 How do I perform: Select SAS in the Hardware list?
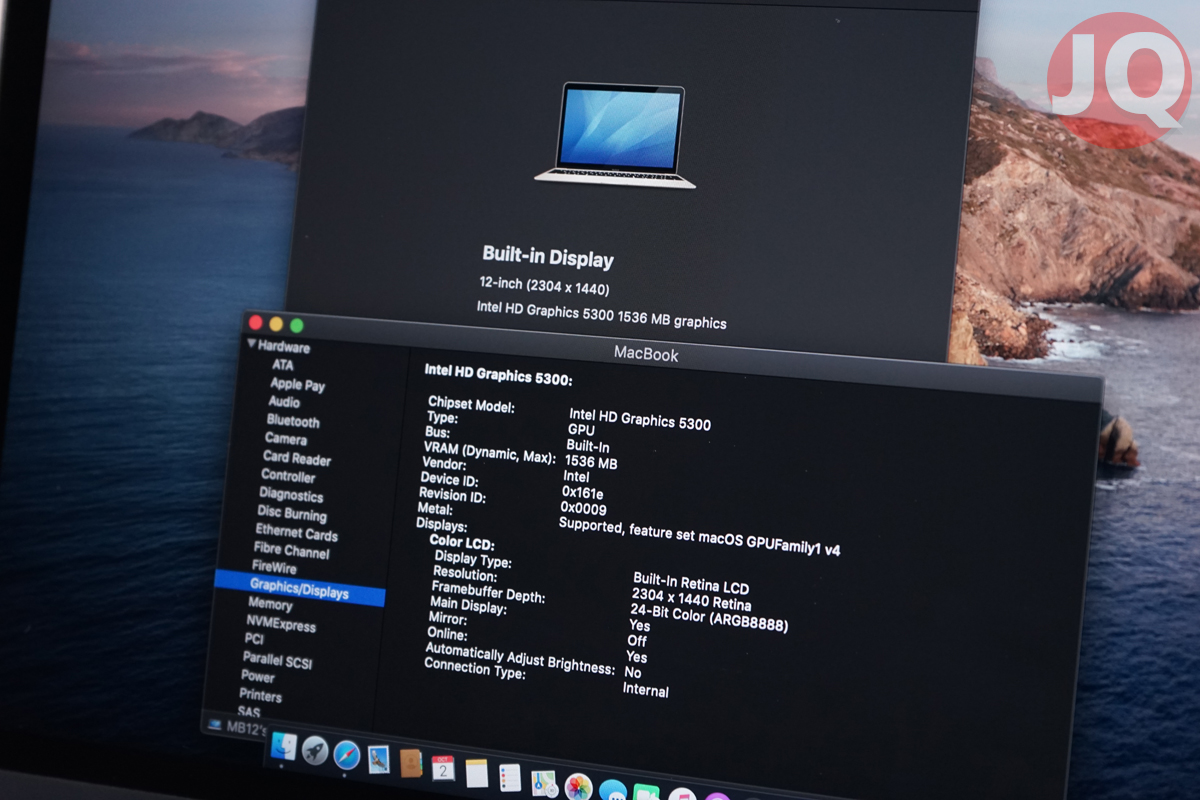click(x=249, y=712)
